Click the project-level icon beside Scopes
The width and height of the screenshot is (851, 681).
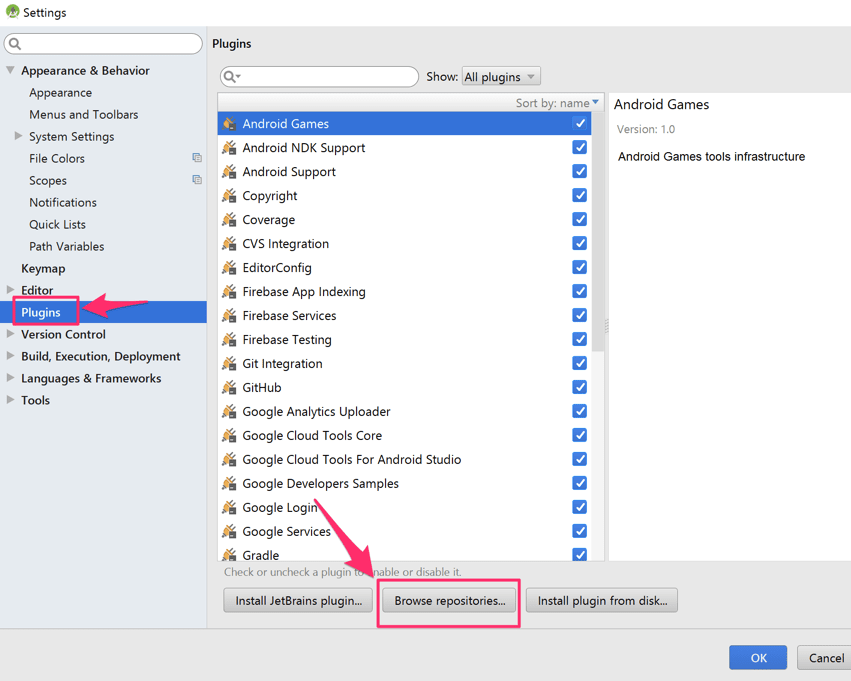tap(197, 180)
